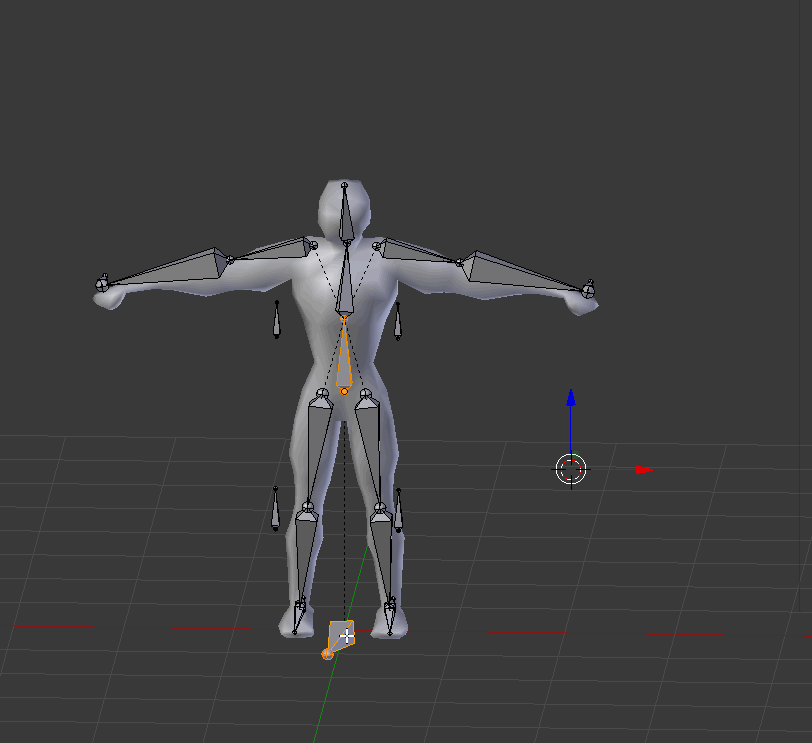Select the thigh bone on screen's right leg
This screenshot has width=812, height=743.
[x=369, y=448]
